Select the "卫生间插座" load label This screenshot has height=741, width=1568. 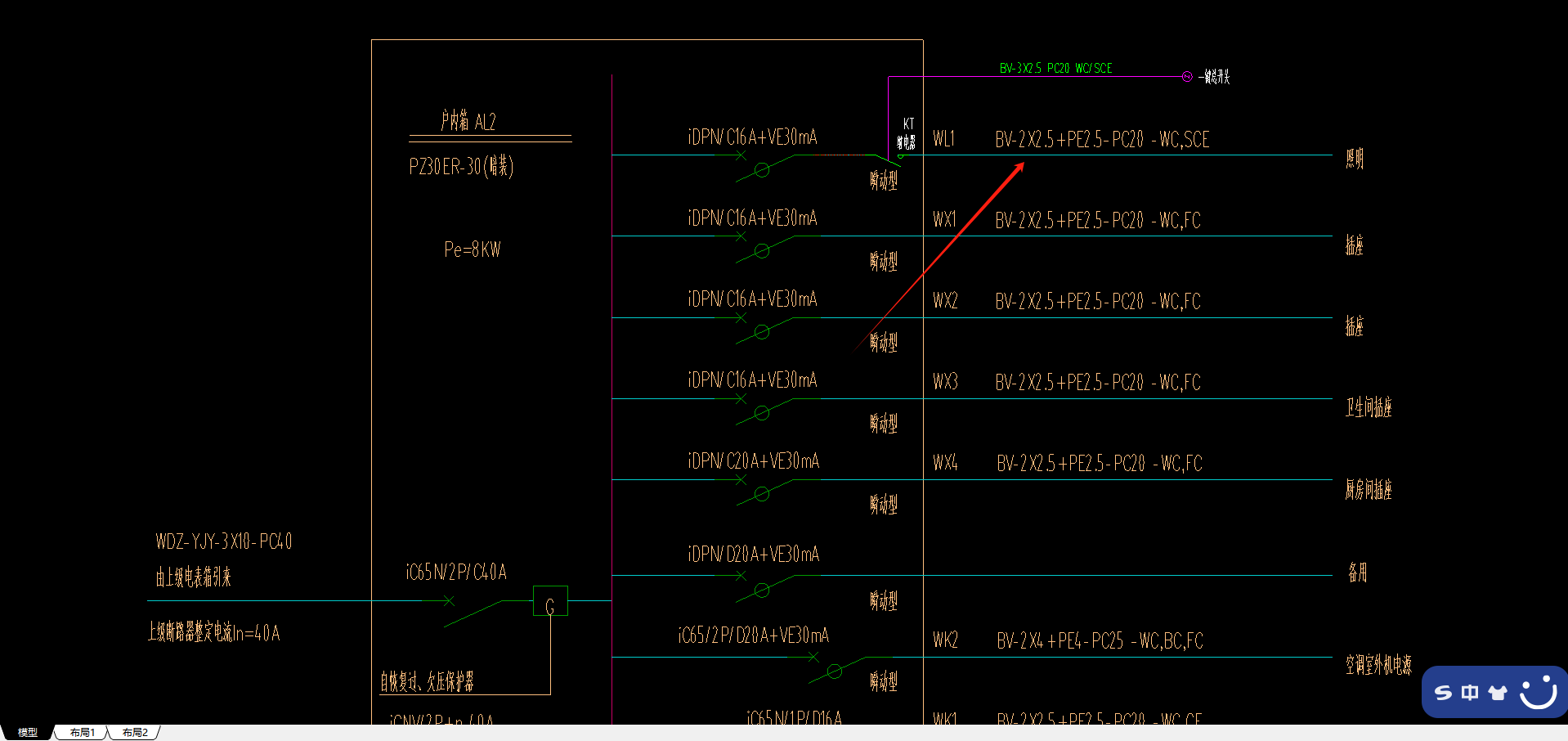click(x=1369, y=407)
